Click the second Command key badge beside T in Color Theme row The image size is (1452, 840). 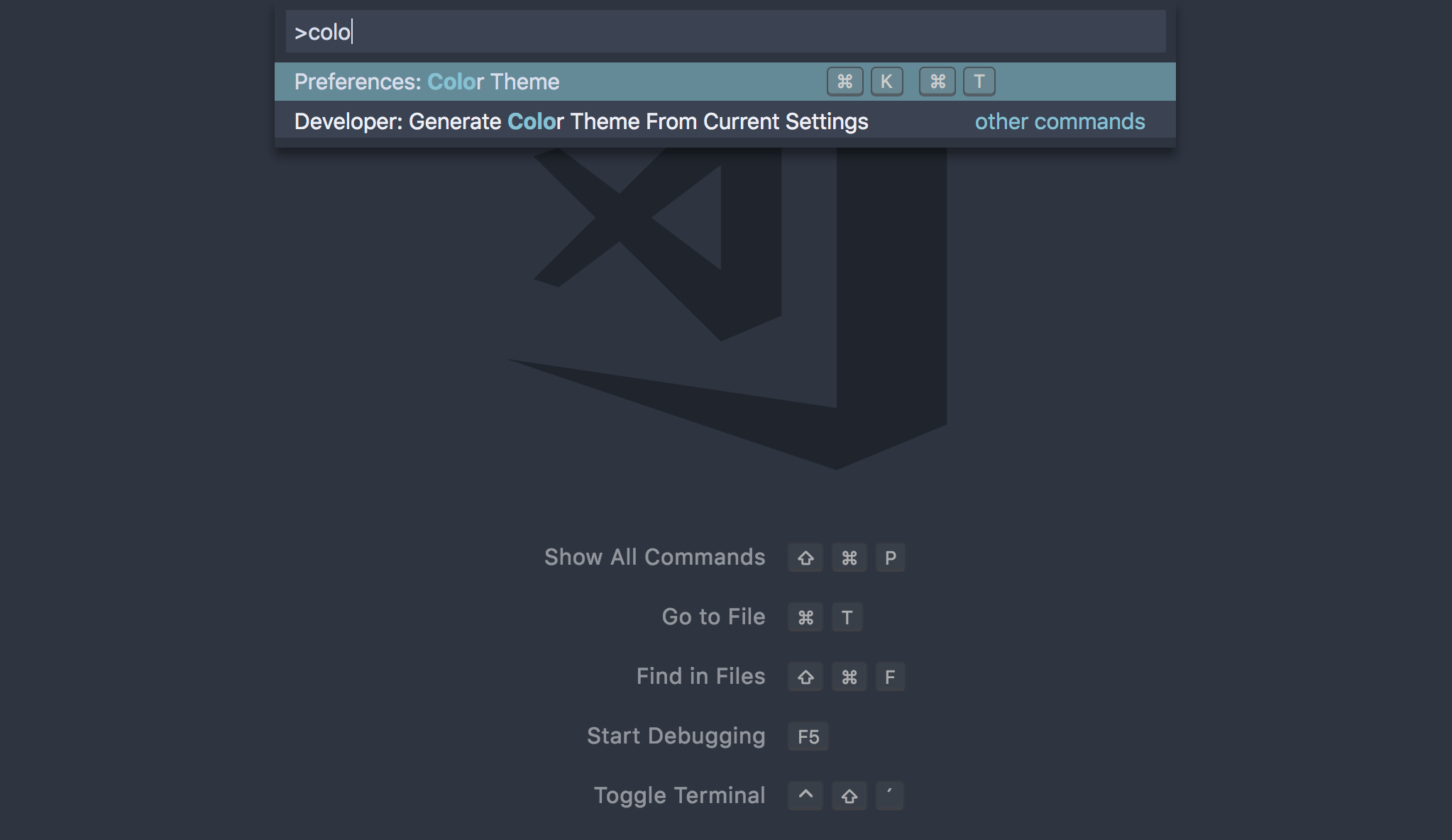[x=937, y=82]
